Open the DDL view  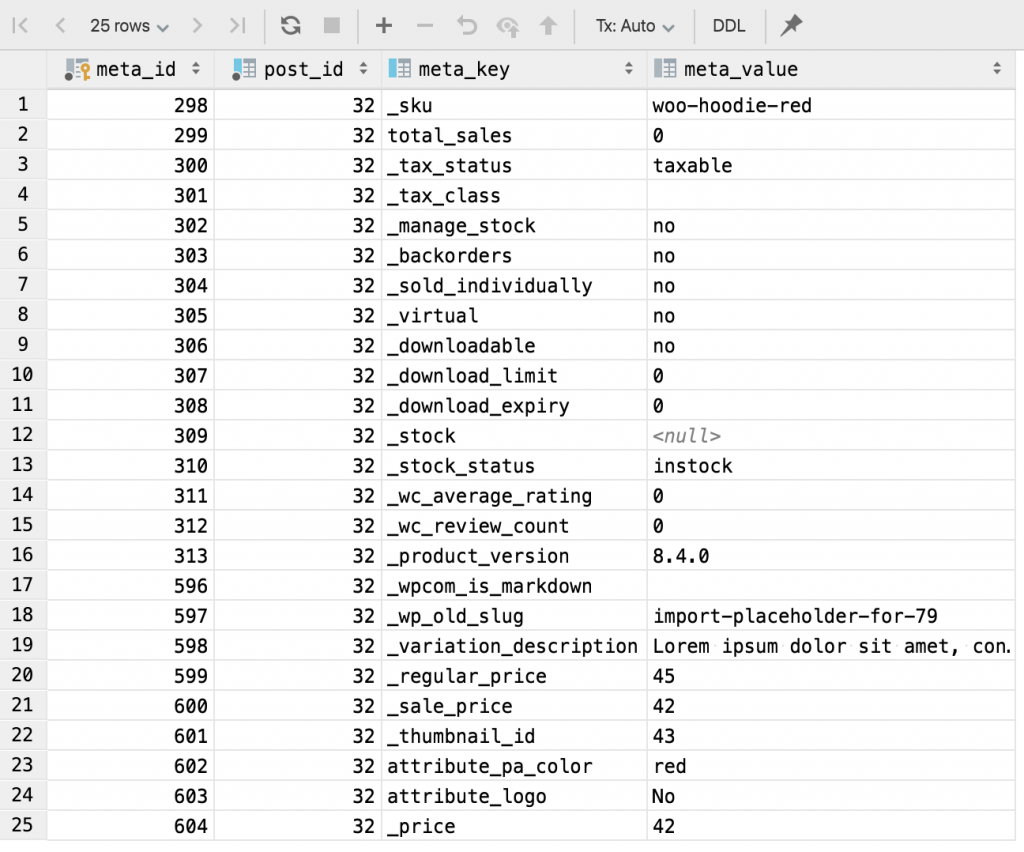click(x=729, y=26)
